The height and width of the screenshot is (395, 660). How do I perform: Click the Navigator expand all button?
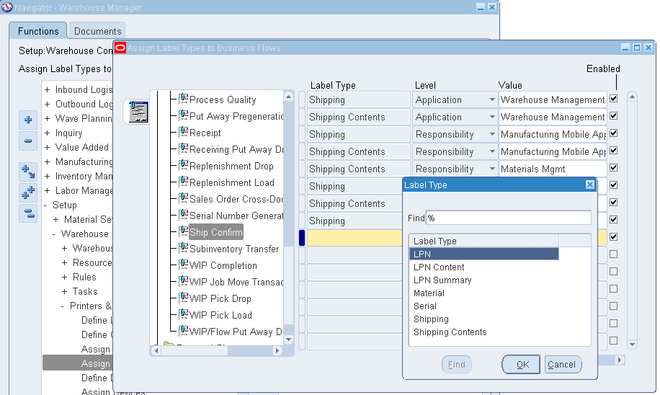(x=28, y=192)
